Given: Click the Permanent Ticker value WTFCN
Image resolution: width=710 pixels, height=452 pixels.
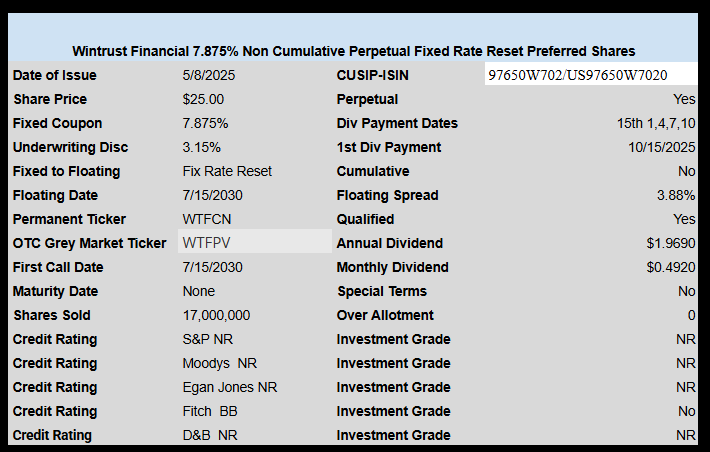Looking at the screenshot, I should [207, 219].
